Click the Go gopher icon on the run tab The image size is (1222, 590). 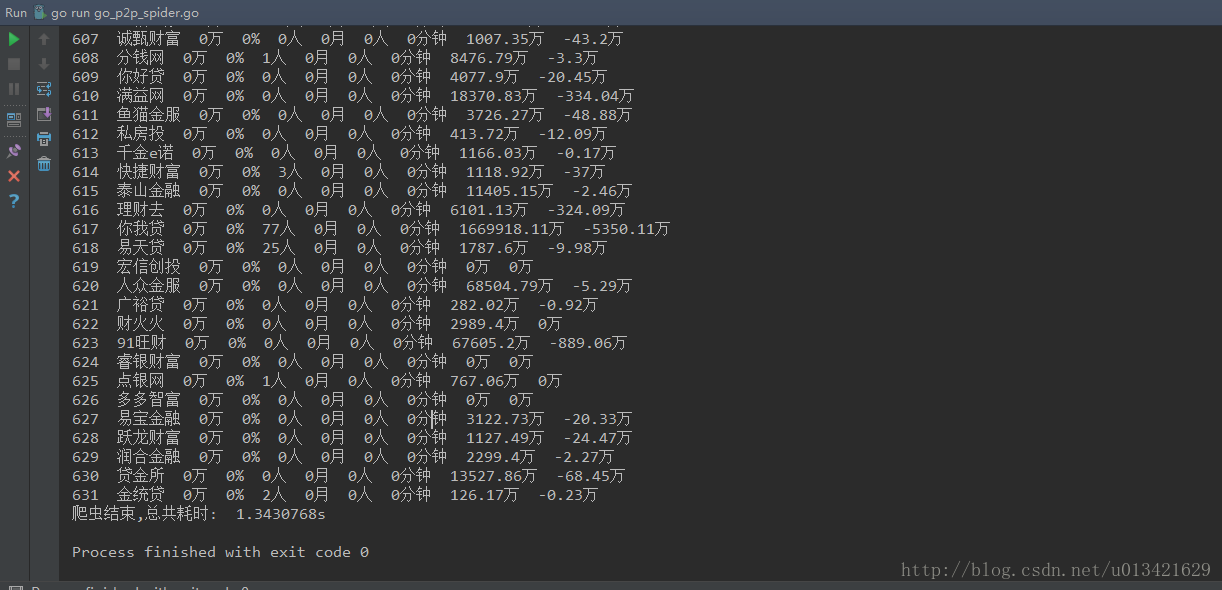point(40,13)
